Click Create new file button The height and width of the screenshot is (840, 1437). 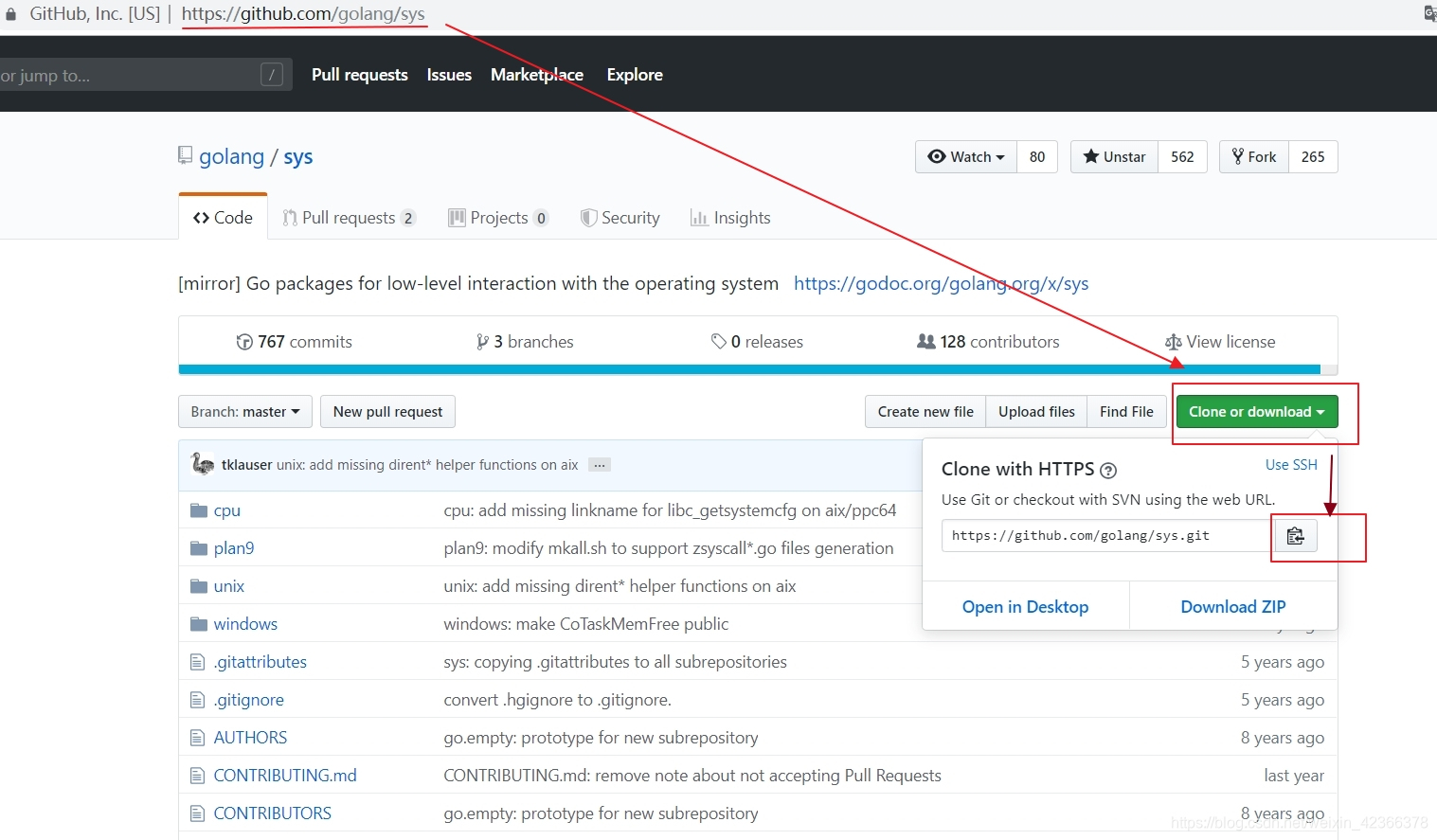(925, 412)
